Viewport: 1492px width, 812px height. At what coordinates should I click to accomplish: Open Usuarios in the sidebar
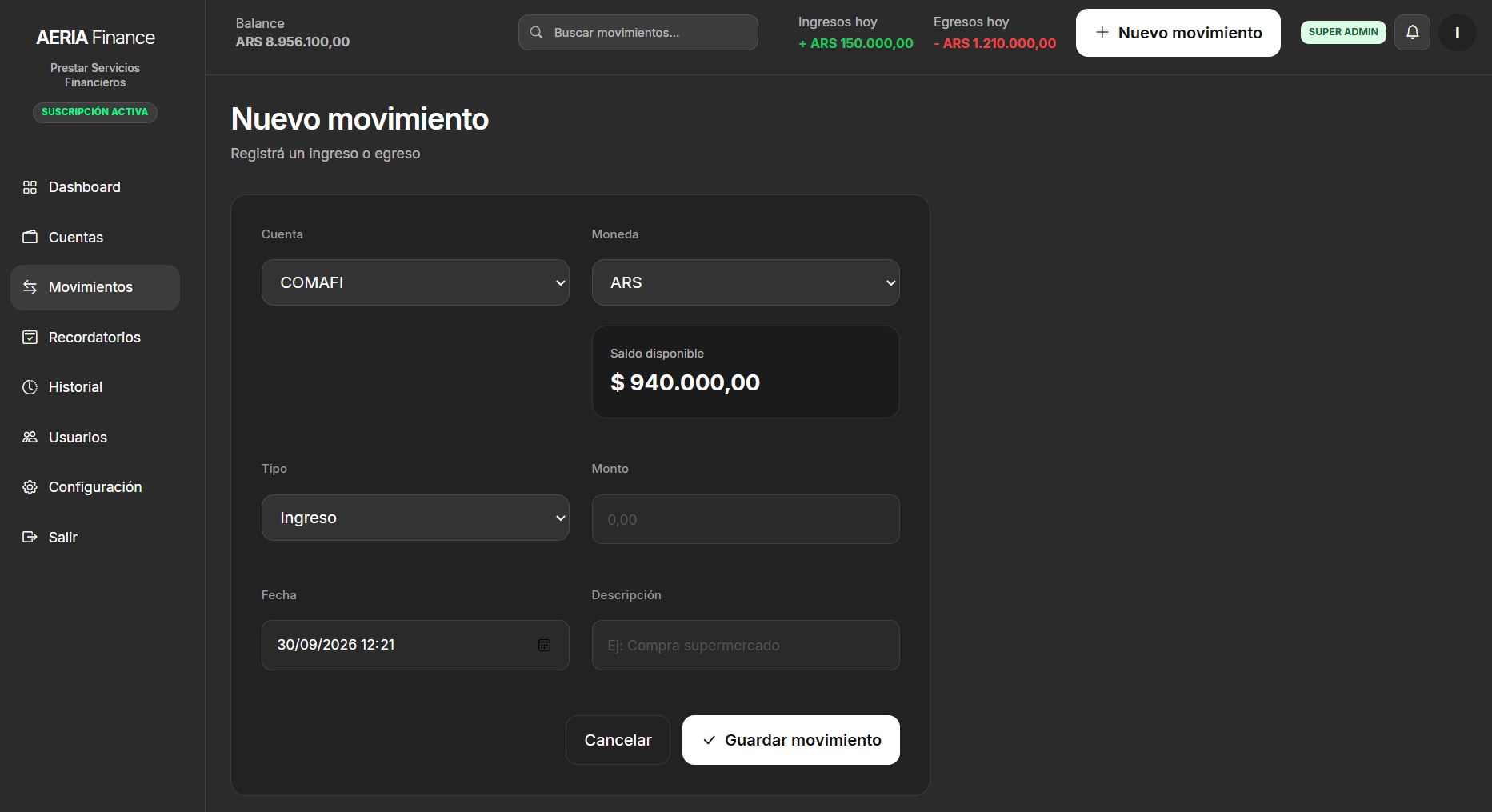95,437
